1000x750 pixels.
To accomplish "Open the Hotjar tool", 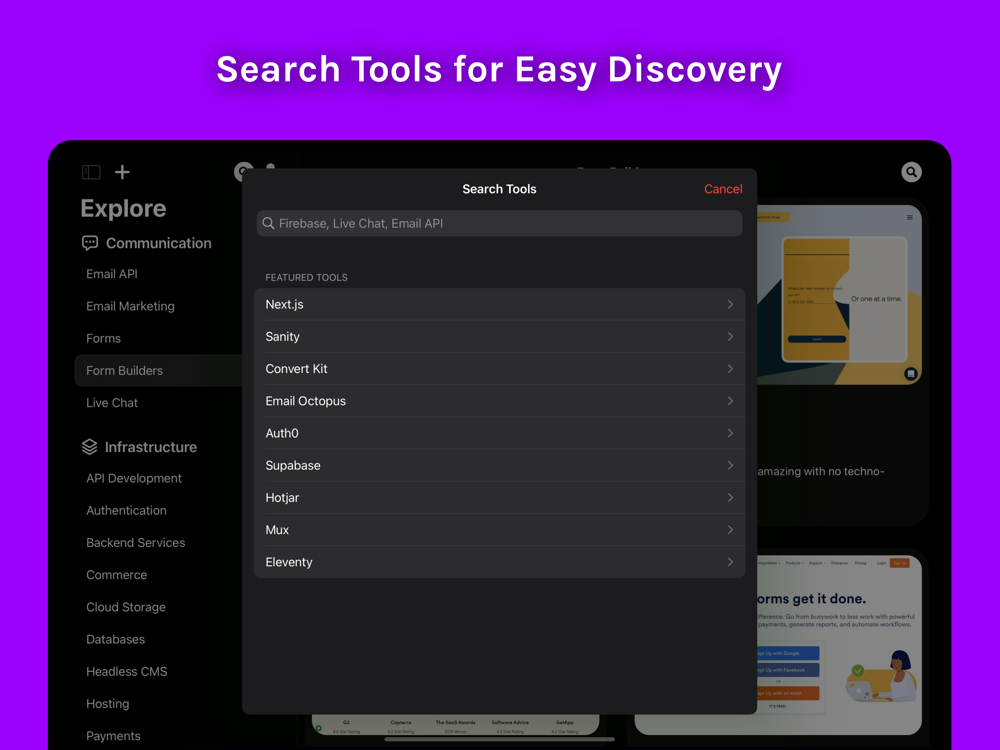I will pos(499,497).
